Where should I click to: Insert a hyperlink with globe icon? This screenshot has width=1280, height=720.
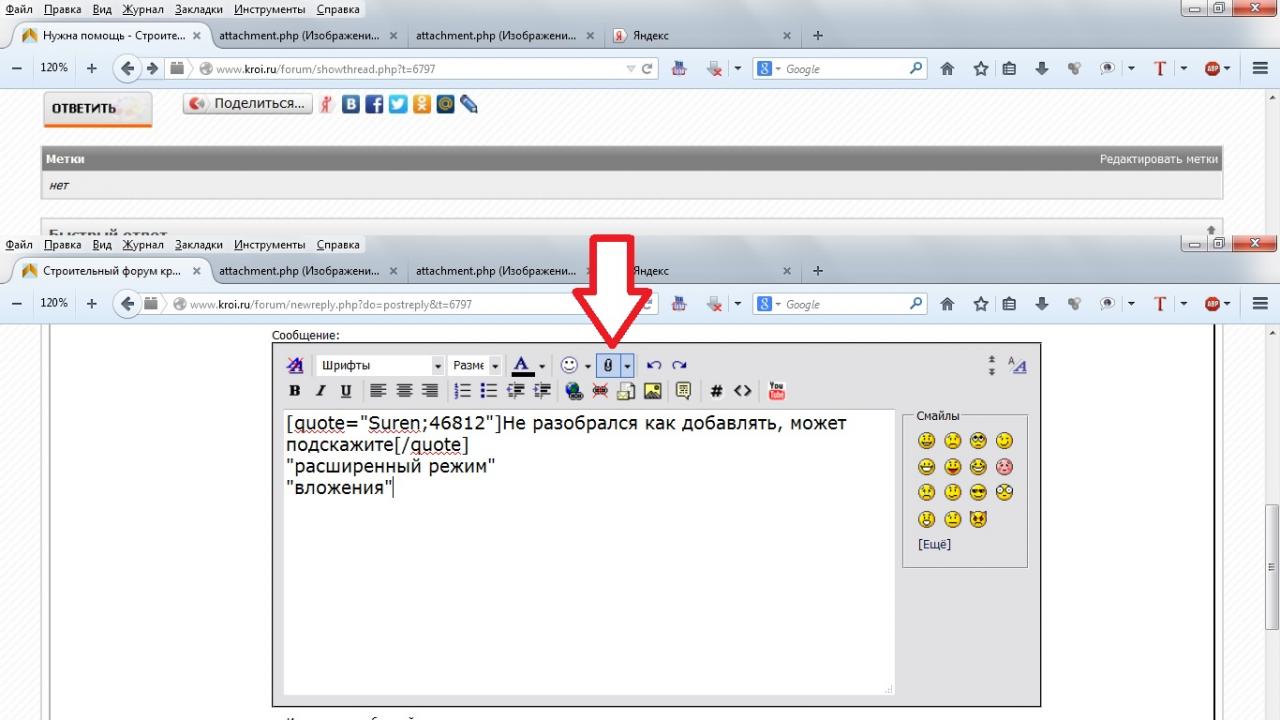tap(573, 391)
